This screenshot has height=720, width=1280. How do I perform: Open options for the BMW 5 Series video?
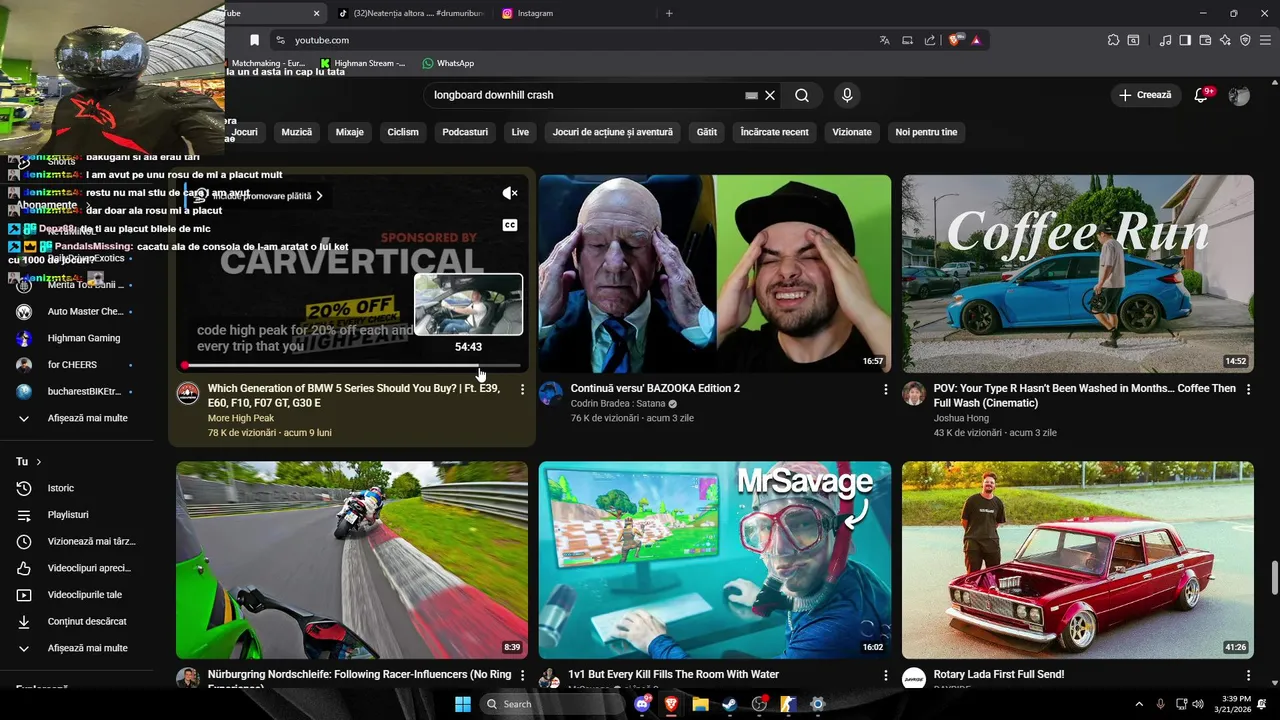click(522, 389)
